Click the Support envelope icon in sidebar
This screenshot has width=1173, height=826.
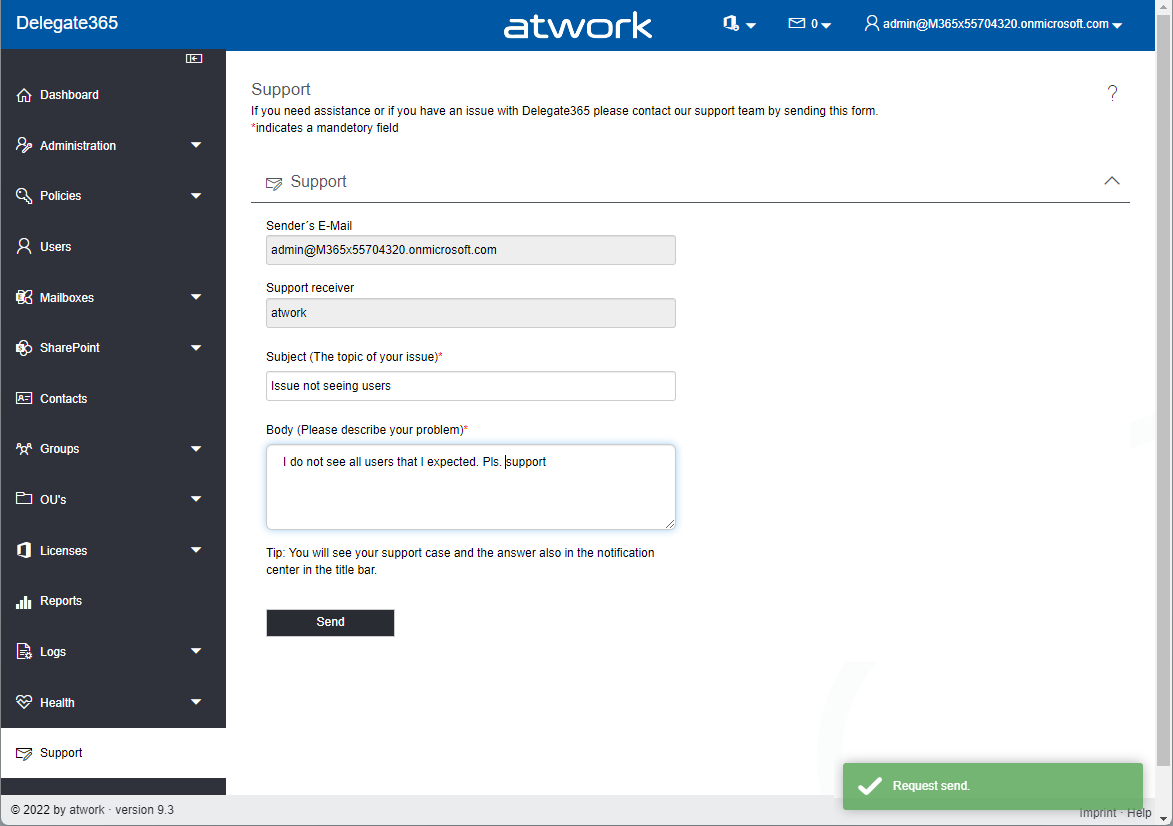point(24,753)
